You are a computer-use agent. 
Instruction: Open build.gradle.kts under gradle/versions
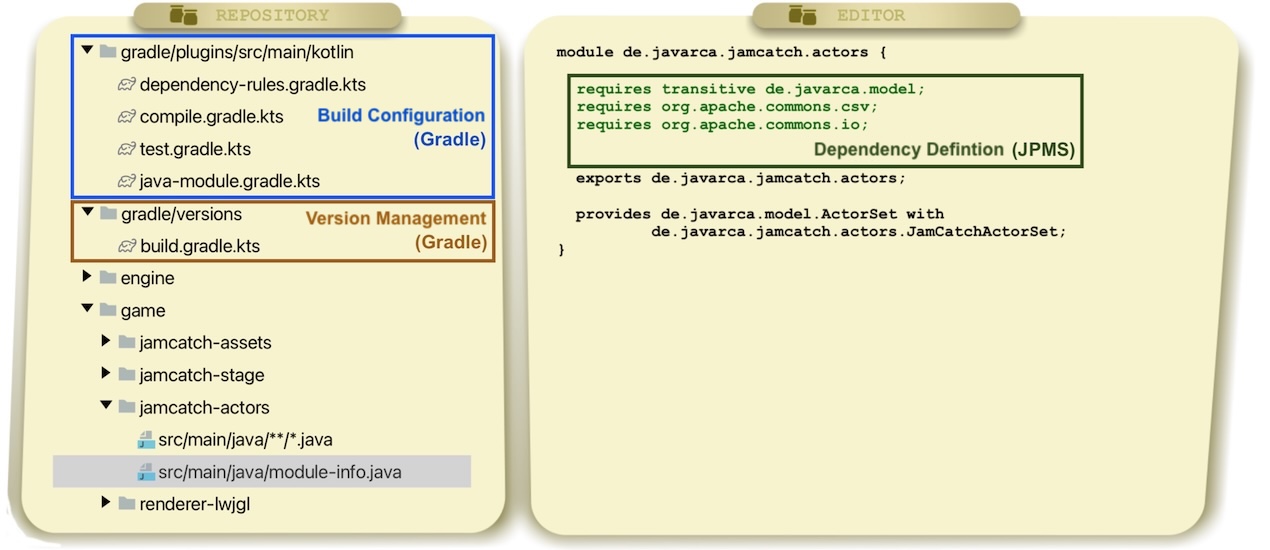pos(200,246)
